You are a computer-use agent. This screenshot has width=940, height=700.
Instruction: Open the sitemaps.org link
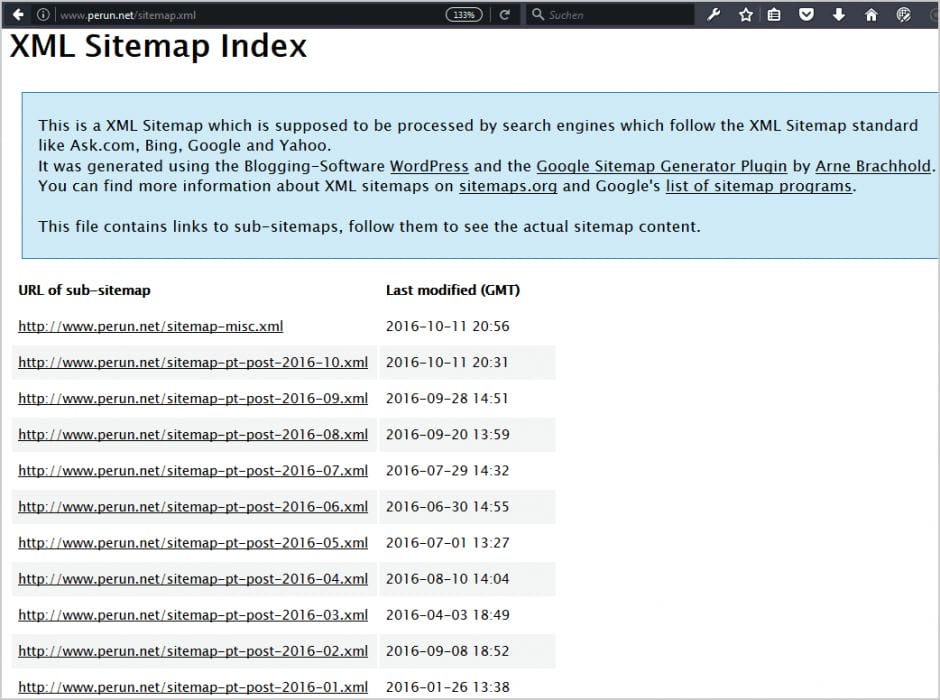pos(508,186)
